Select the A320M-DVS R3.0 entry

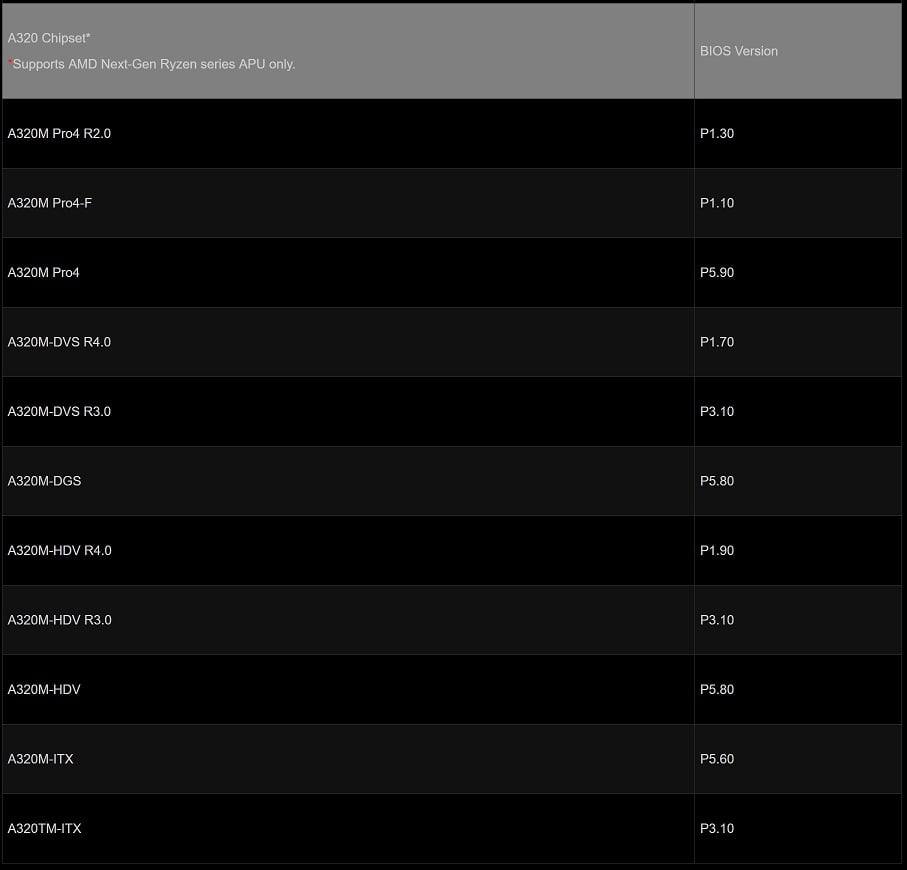pyautogui.click(x=59, y=411)
